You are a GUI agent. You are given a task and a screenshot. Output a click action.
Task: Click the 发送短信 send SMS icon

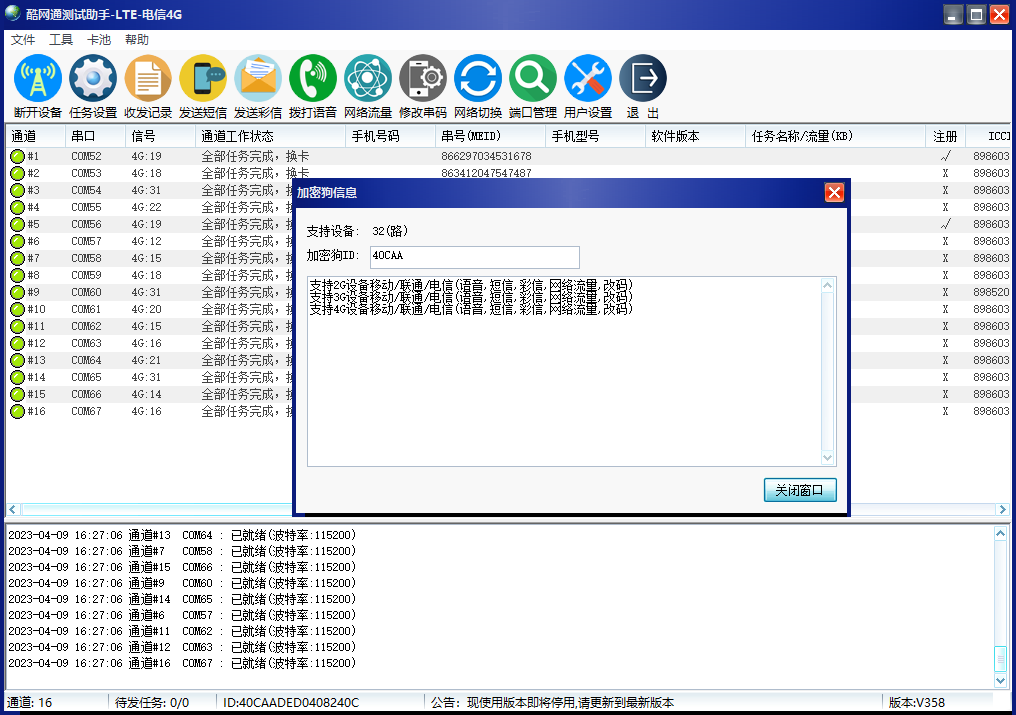203,78
